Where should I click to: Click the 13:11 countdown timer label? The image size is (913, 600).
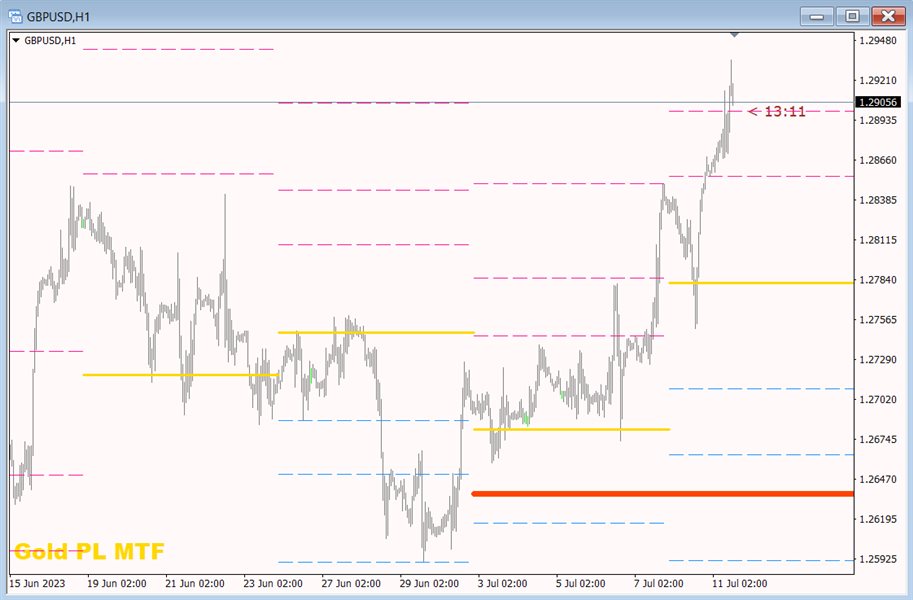[x=784, y=111]
